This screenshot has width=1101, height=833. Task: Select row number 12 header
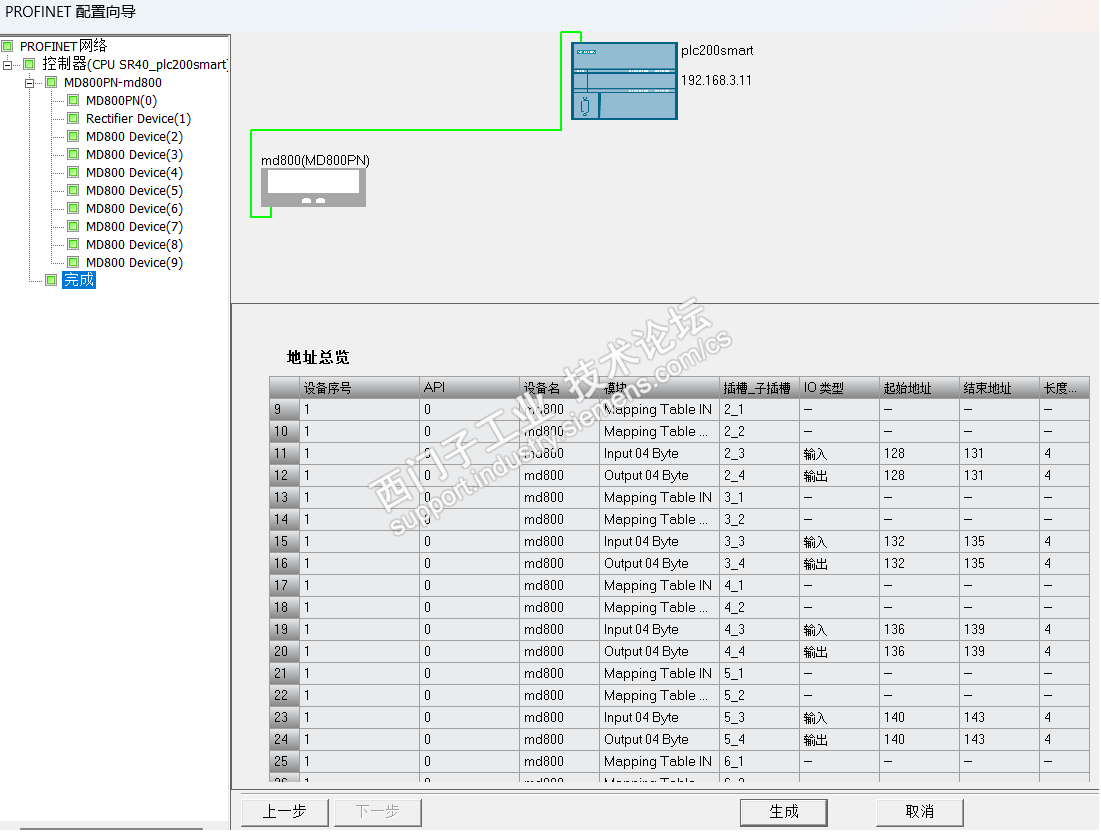click(x=284, y=475)
